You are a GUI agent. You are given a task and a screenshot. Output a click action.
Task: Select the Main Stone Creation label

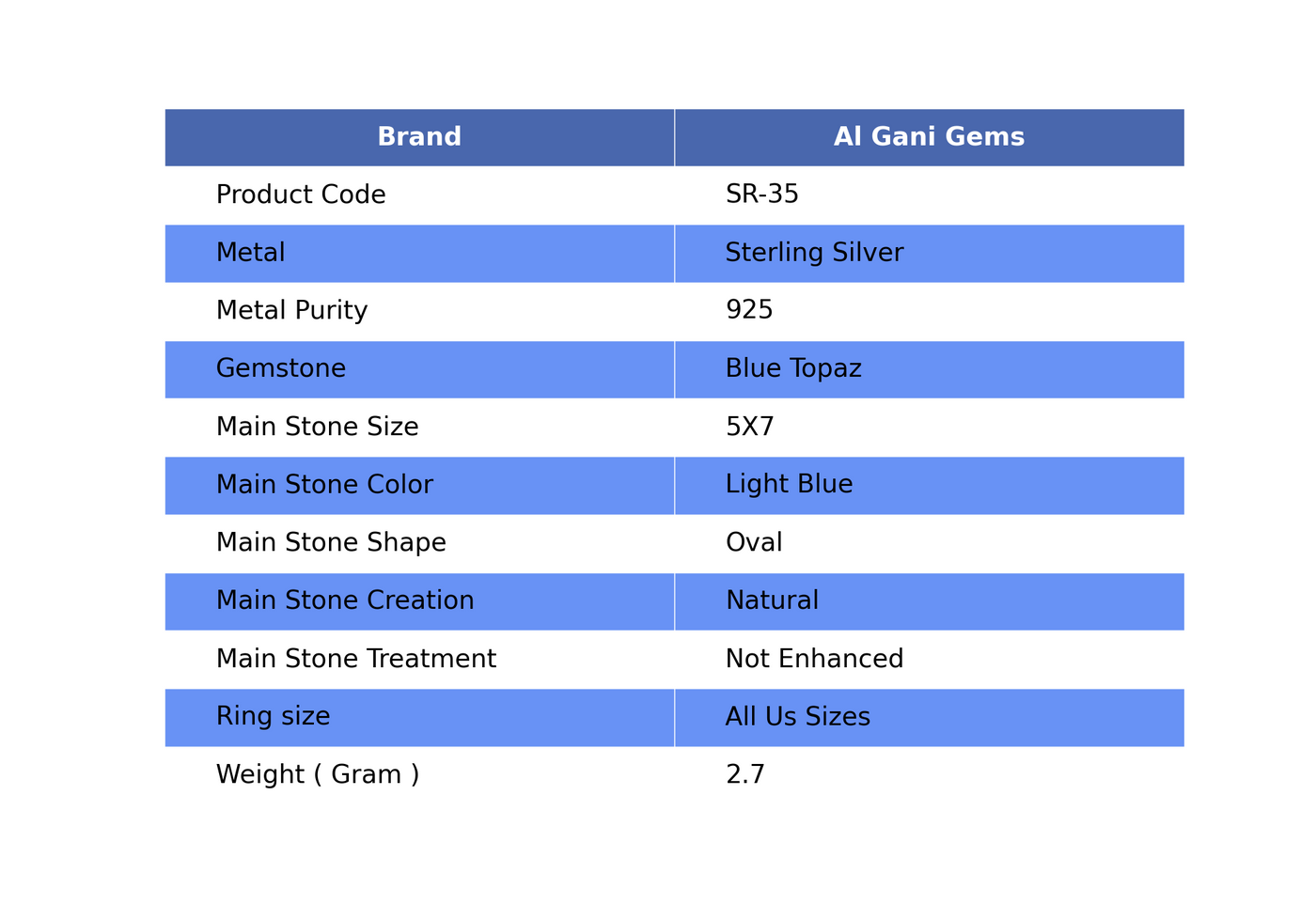(345, 600)
